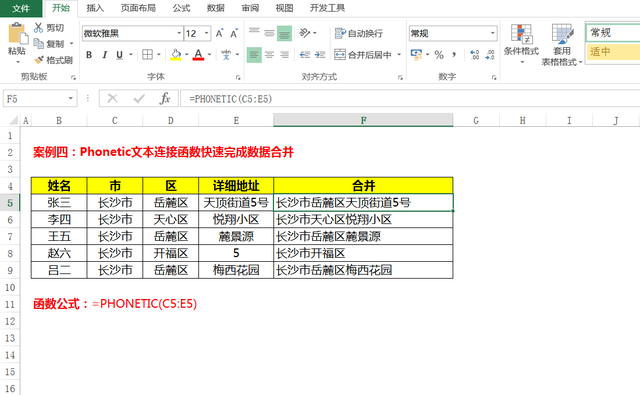This screenshot has height=395, width=640.
Task: Toggle bottom vertical alignment
Action: click(x=284, y=33)
